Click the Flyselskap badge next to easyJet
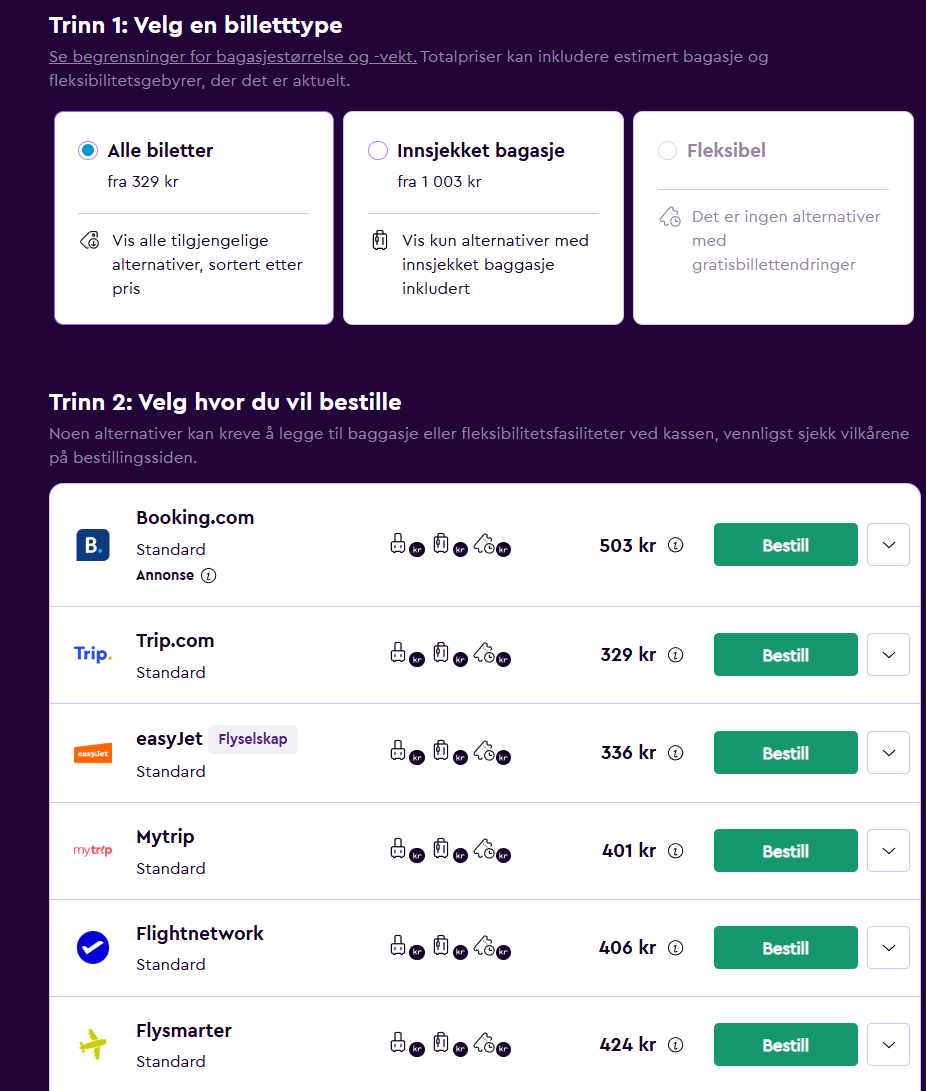 (252, 740)
